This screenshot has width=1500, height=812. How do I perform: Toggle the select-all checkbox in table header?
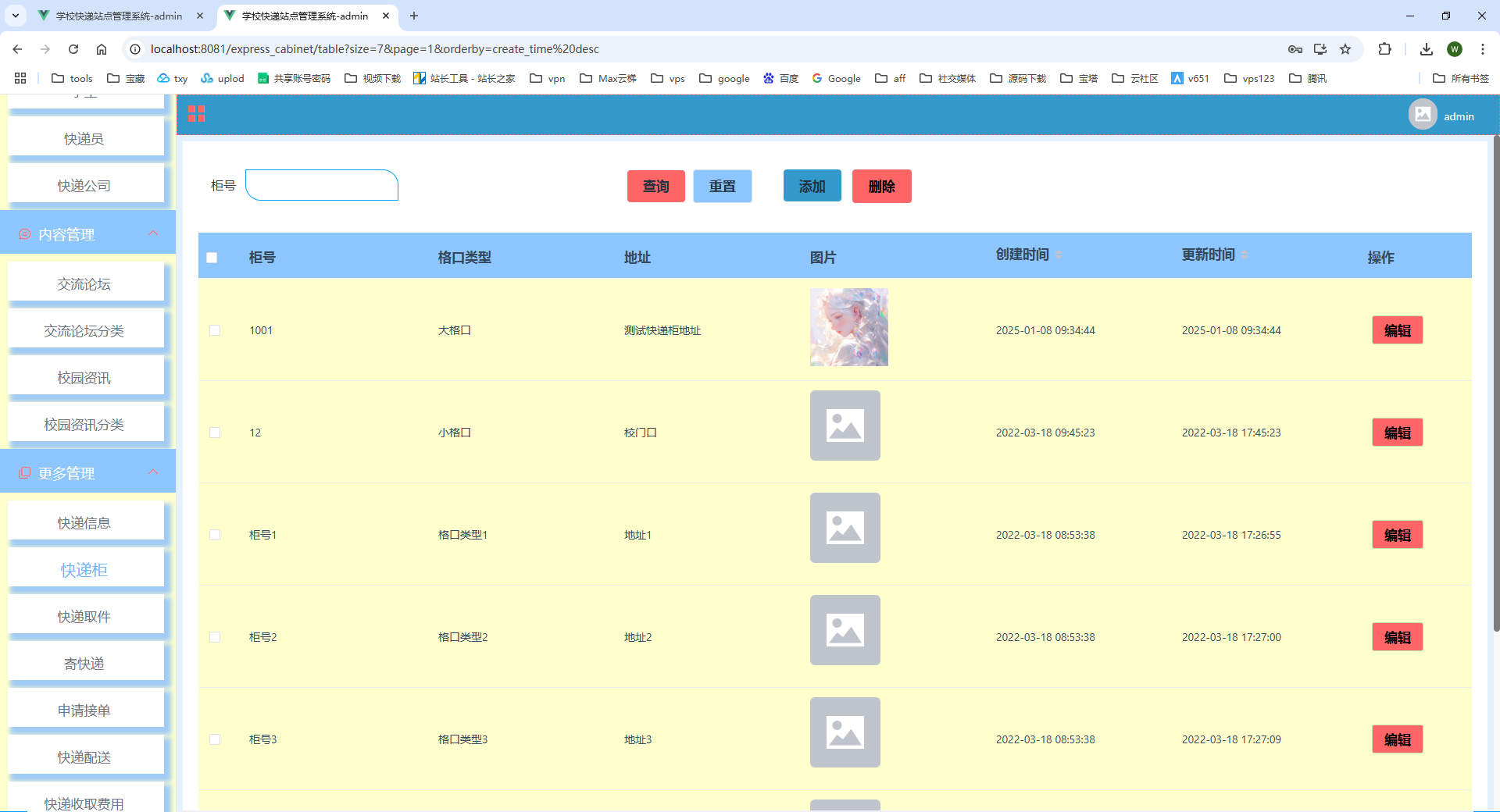(212, 258)
